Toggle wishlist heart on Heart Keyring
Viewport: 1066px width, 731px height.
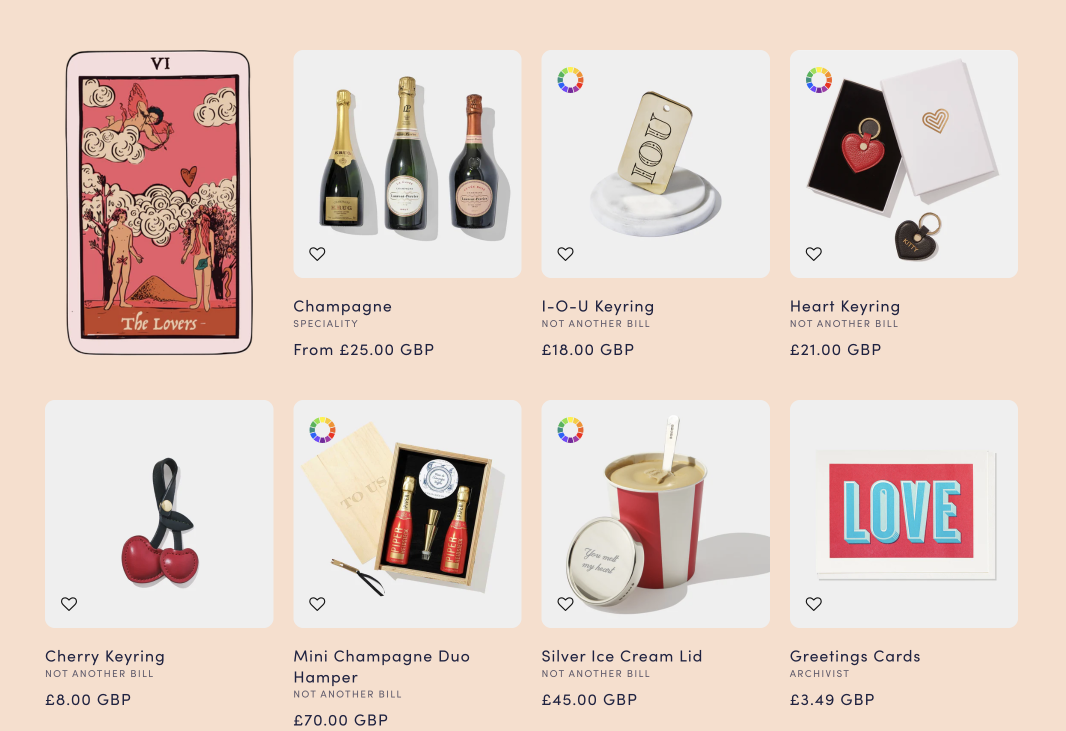pyautogui.click(x=813, y=254)
